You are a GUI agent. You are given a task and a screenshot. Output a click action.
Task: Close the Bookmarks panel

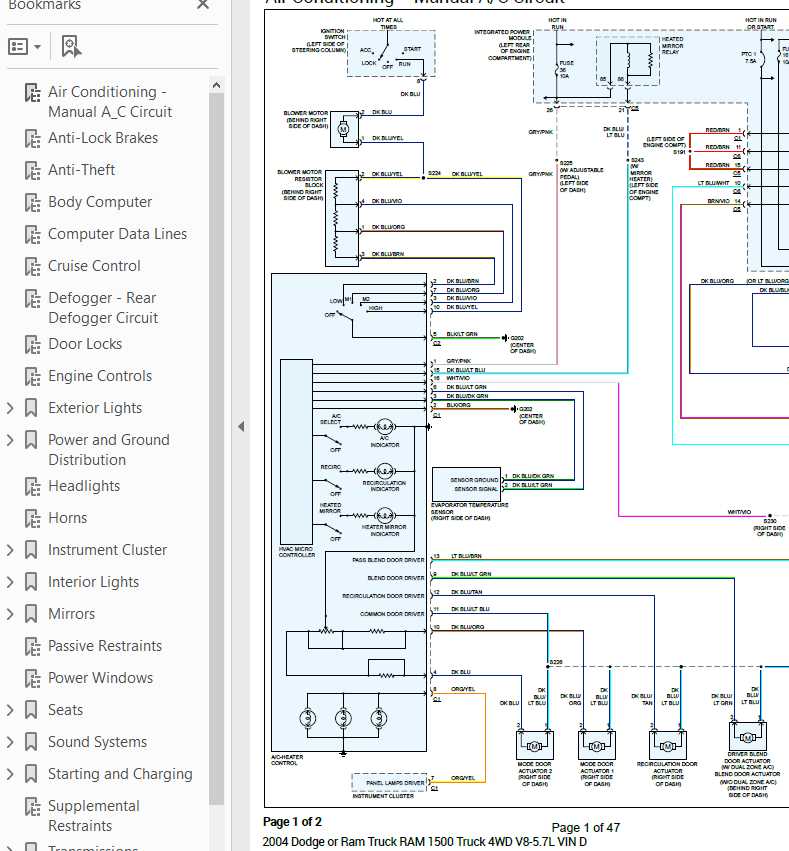pos(203,4)
